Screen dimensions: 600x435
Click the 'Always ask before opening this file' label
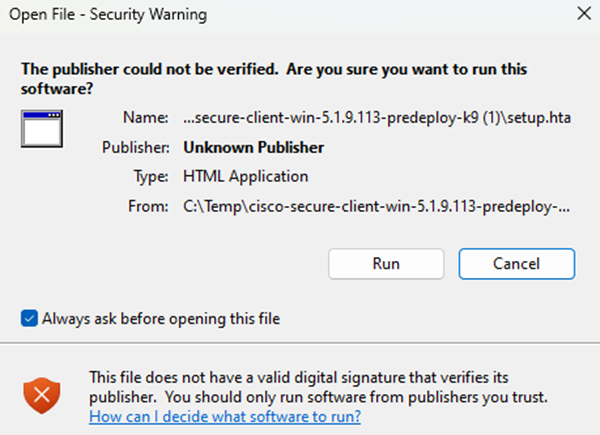coord(160,319)
